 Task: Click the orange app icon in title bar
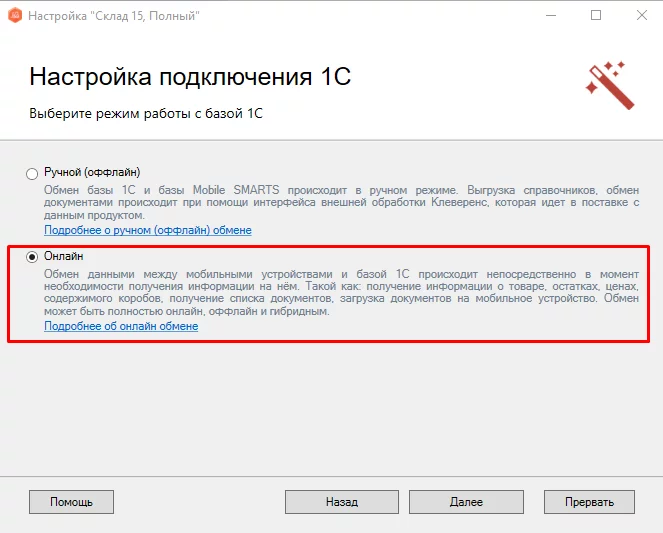coord(15,16)
